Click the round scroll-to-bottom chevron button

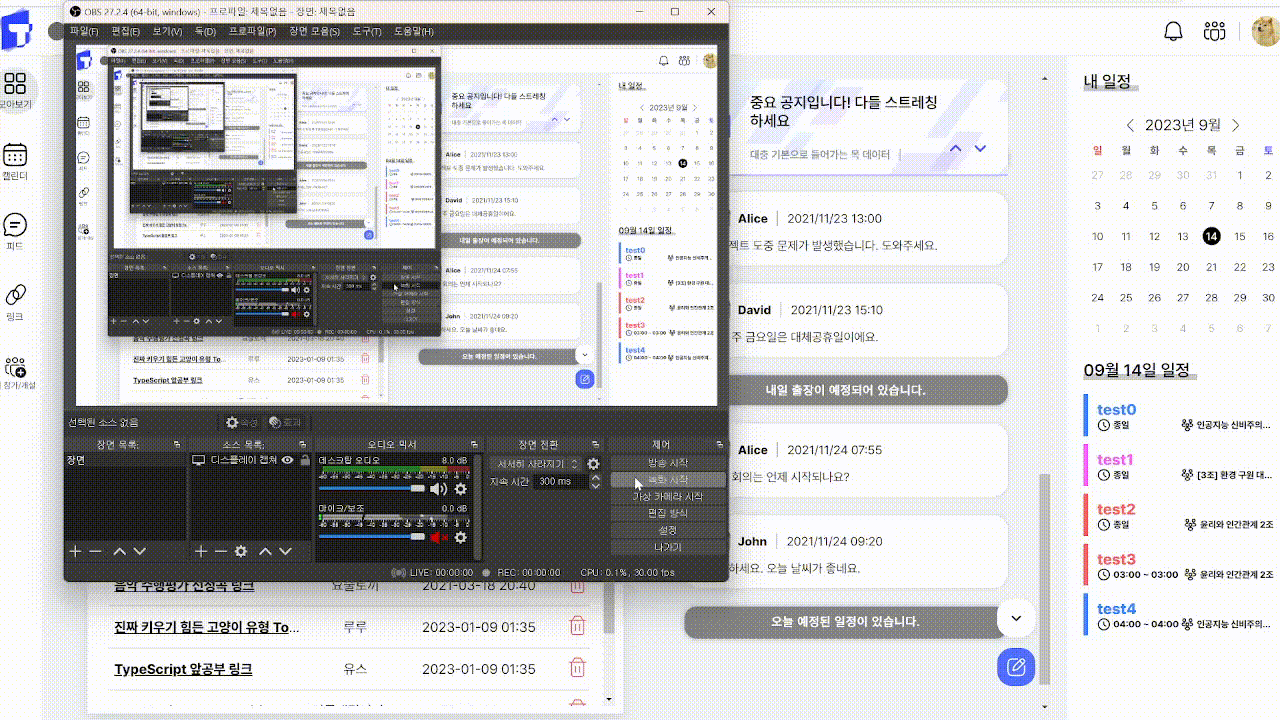pyautogui.click(x=1016, y=618)
